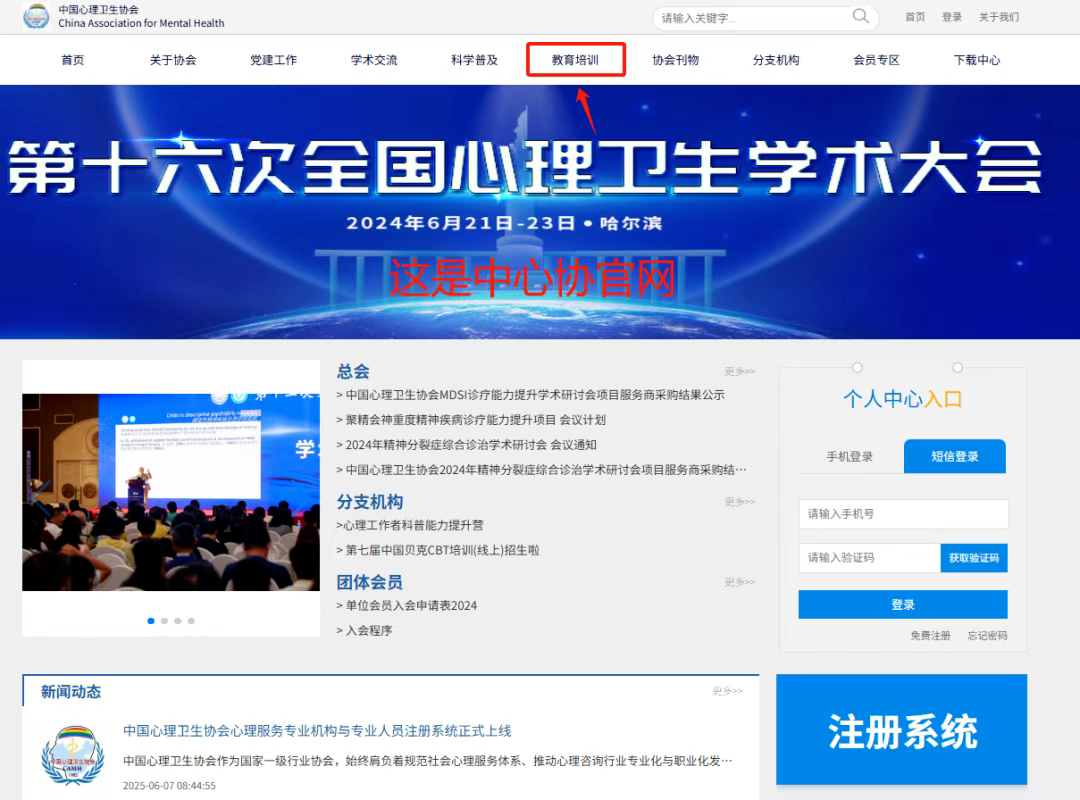Viewport: 1080px width, 800px height.
Task: Open 单位会员入会申请表2024 link
Action: click(x=411, y=606)
